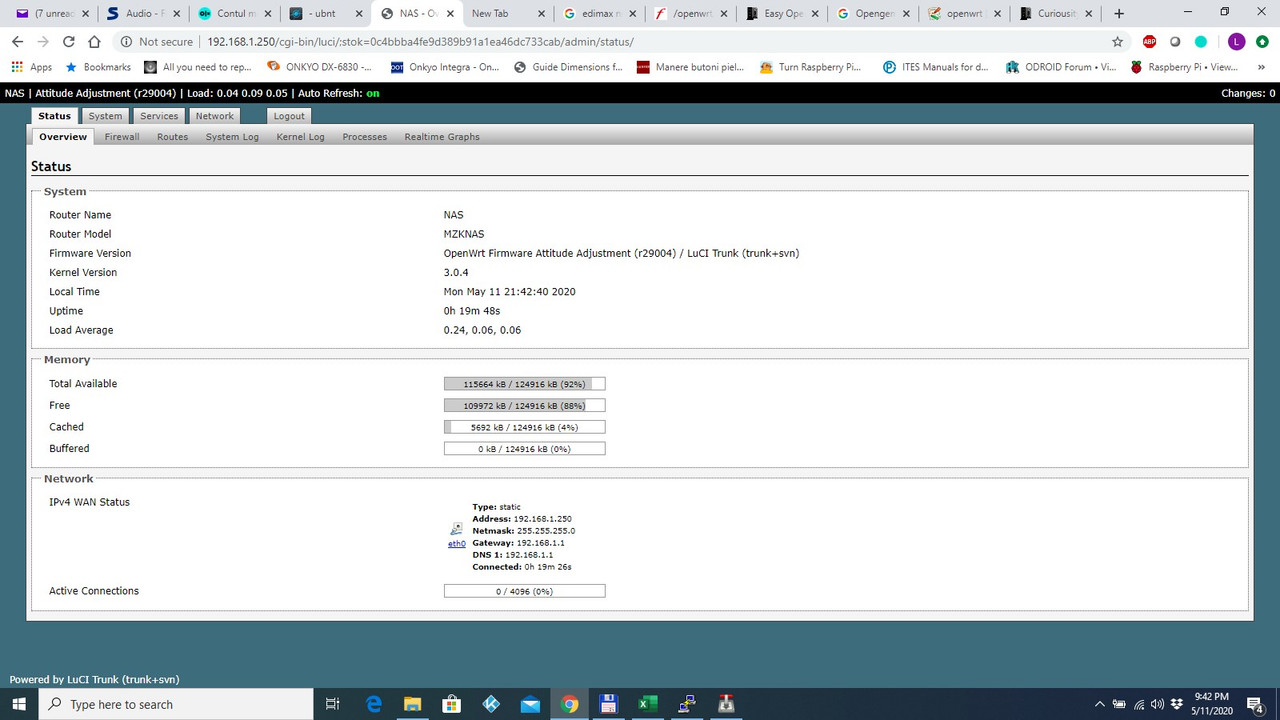This screenshot has height=720, width=1280.
Task: Open Dropbox in the system tray
Action: tap(1176, 704)
